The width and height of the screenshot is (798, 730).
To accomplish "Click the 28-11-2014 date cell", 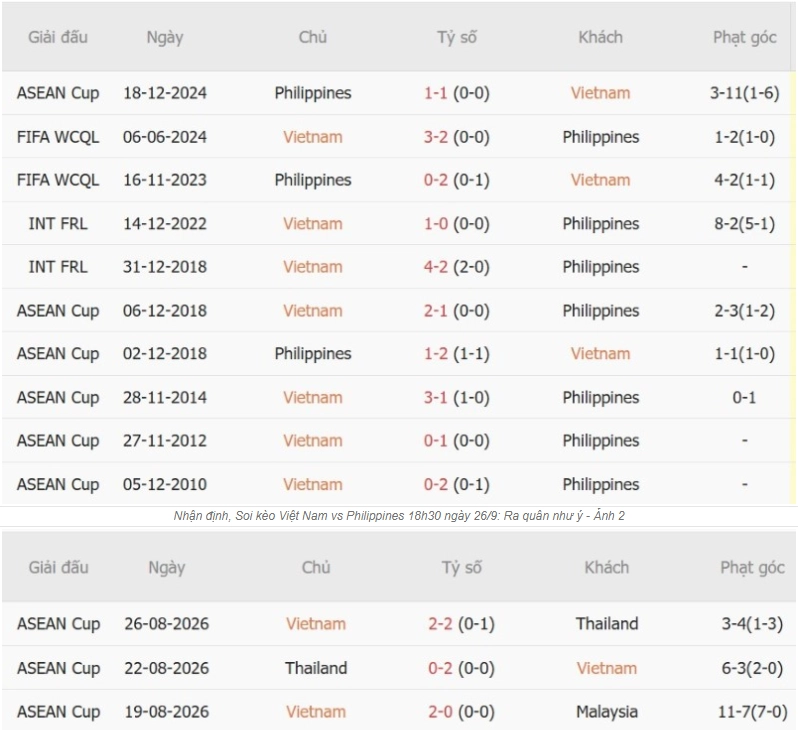I will tap(165, 398).
